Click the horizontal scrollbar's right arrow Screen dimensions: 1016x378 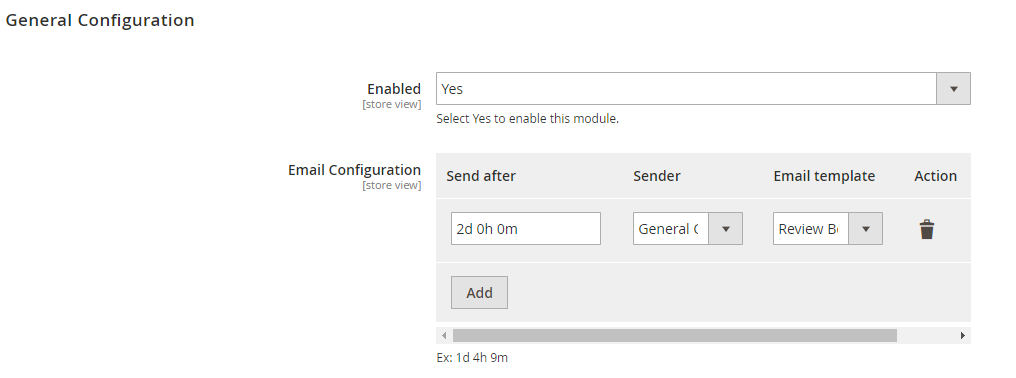click(x=963, y=335)
